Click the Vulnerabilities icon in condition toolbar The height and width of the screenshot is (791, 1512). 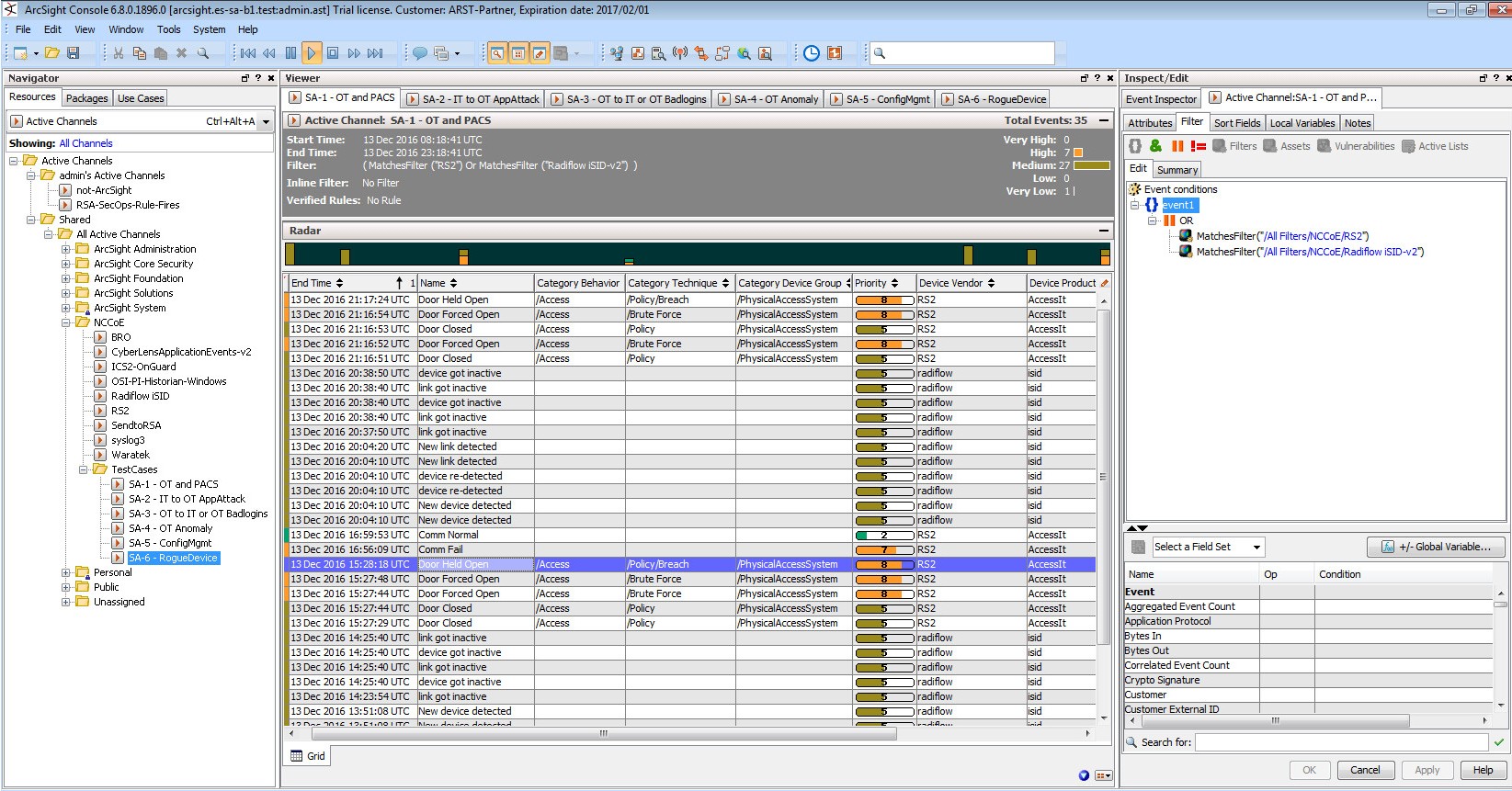coord(1324,146)
